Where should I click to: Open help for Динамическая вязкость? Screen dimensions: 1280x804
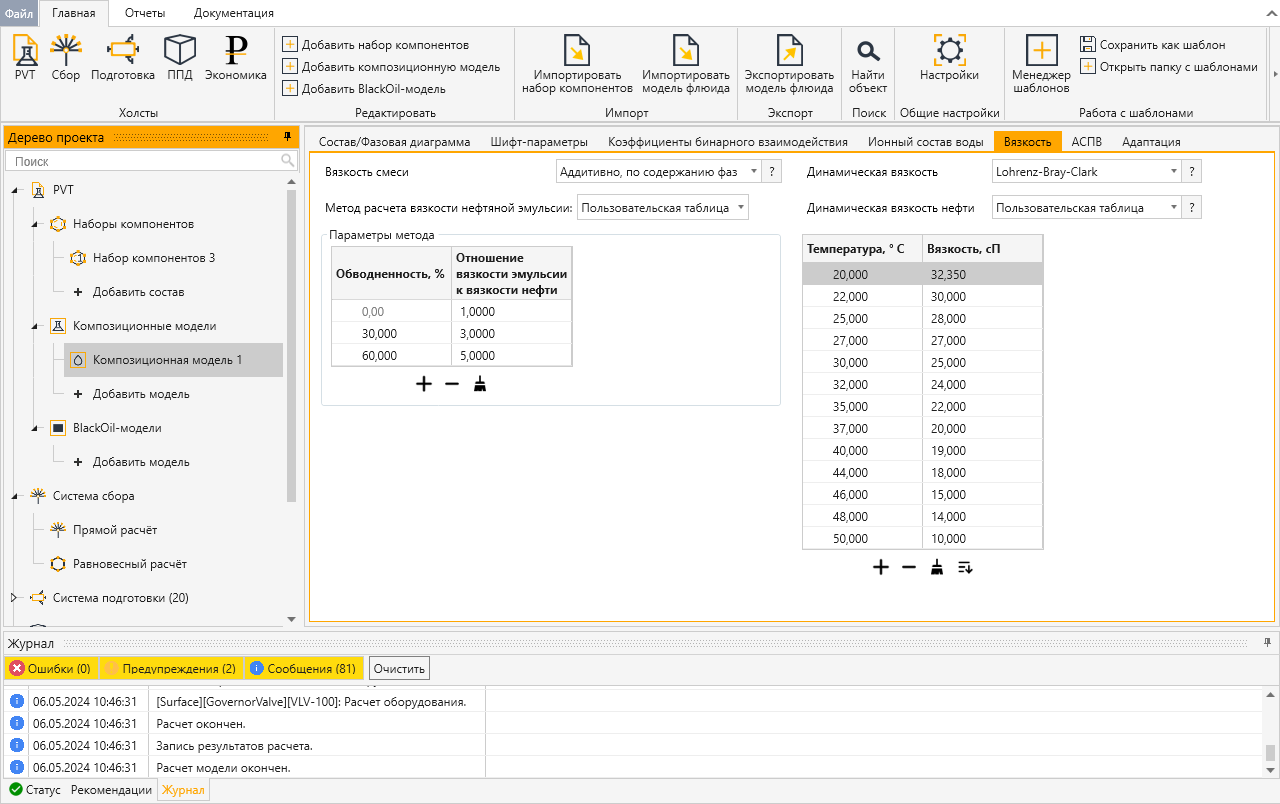coord(1192,172)
